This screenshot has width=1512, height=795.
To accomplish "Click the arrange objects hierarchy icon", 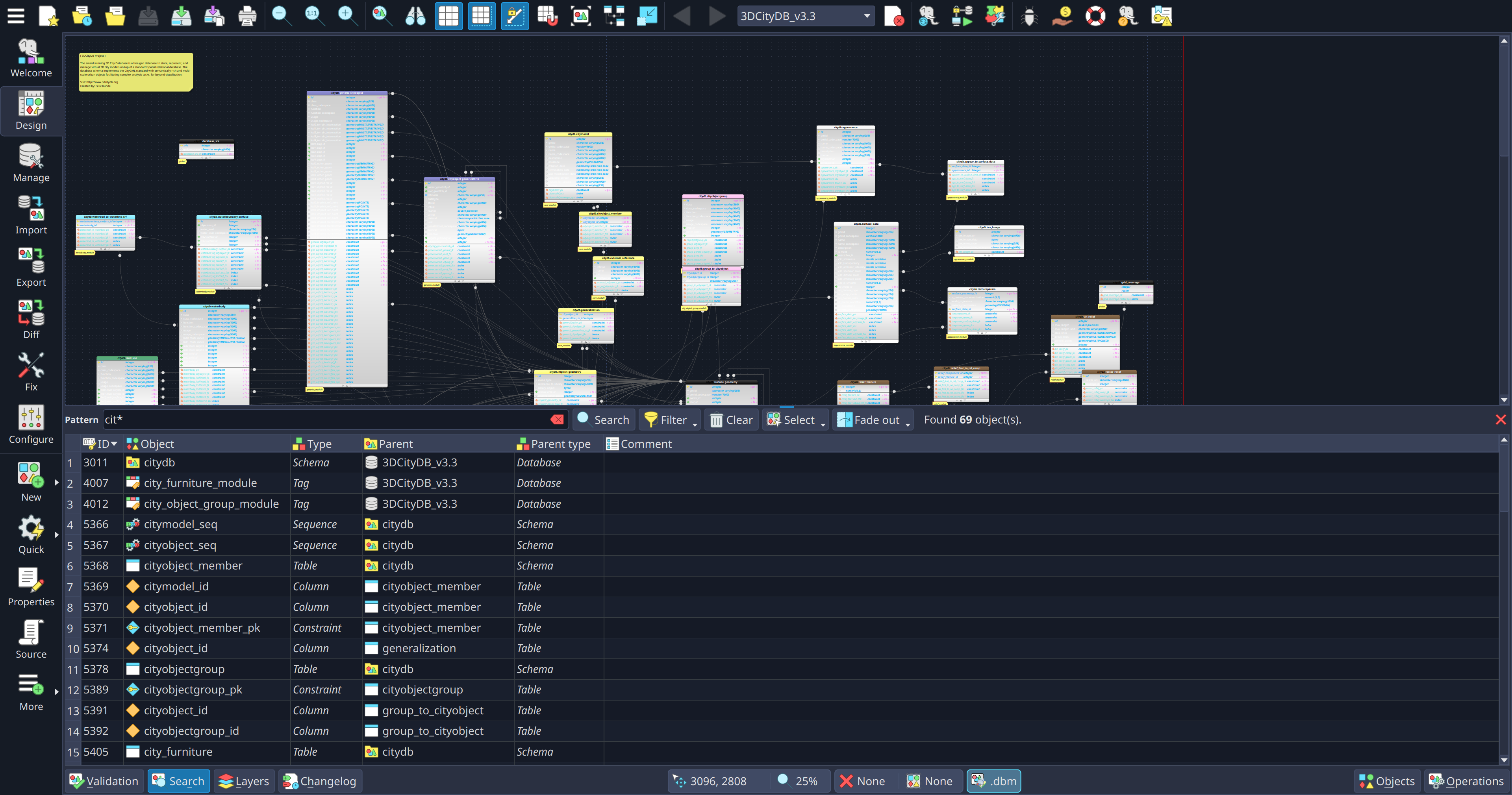I will 614,16.
